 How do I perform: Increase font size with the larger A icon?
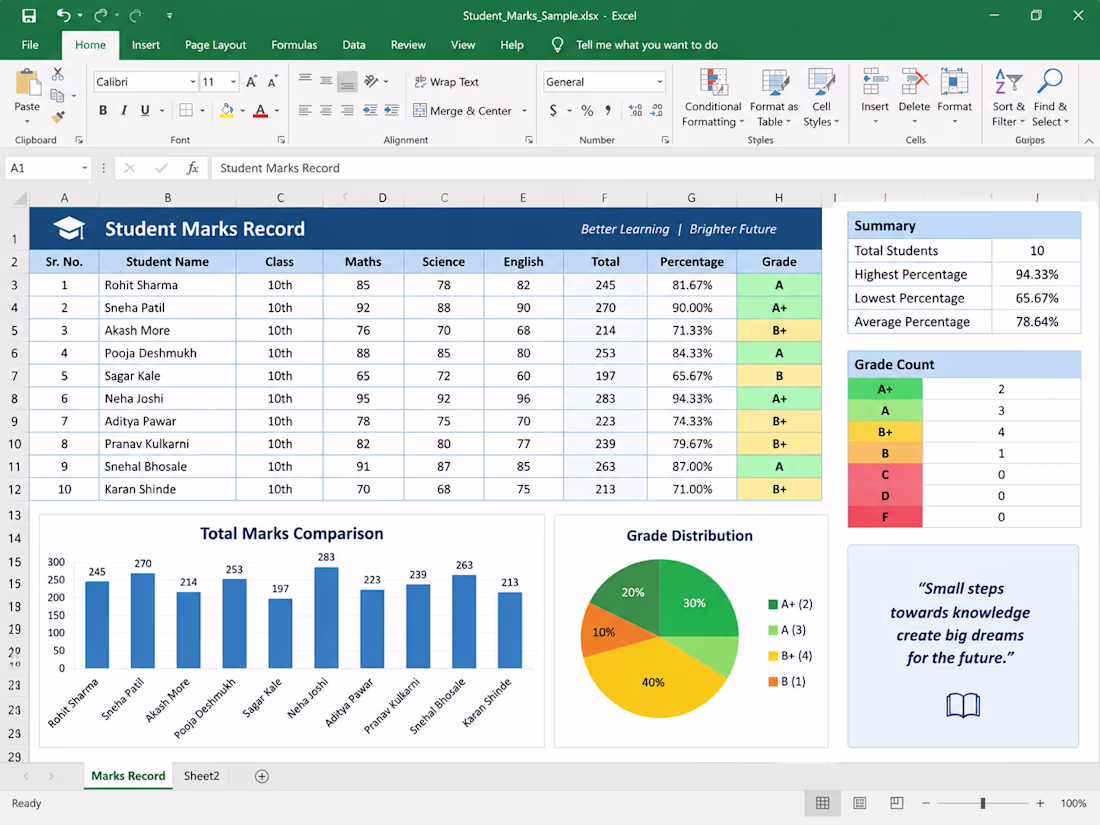[250, 82]
